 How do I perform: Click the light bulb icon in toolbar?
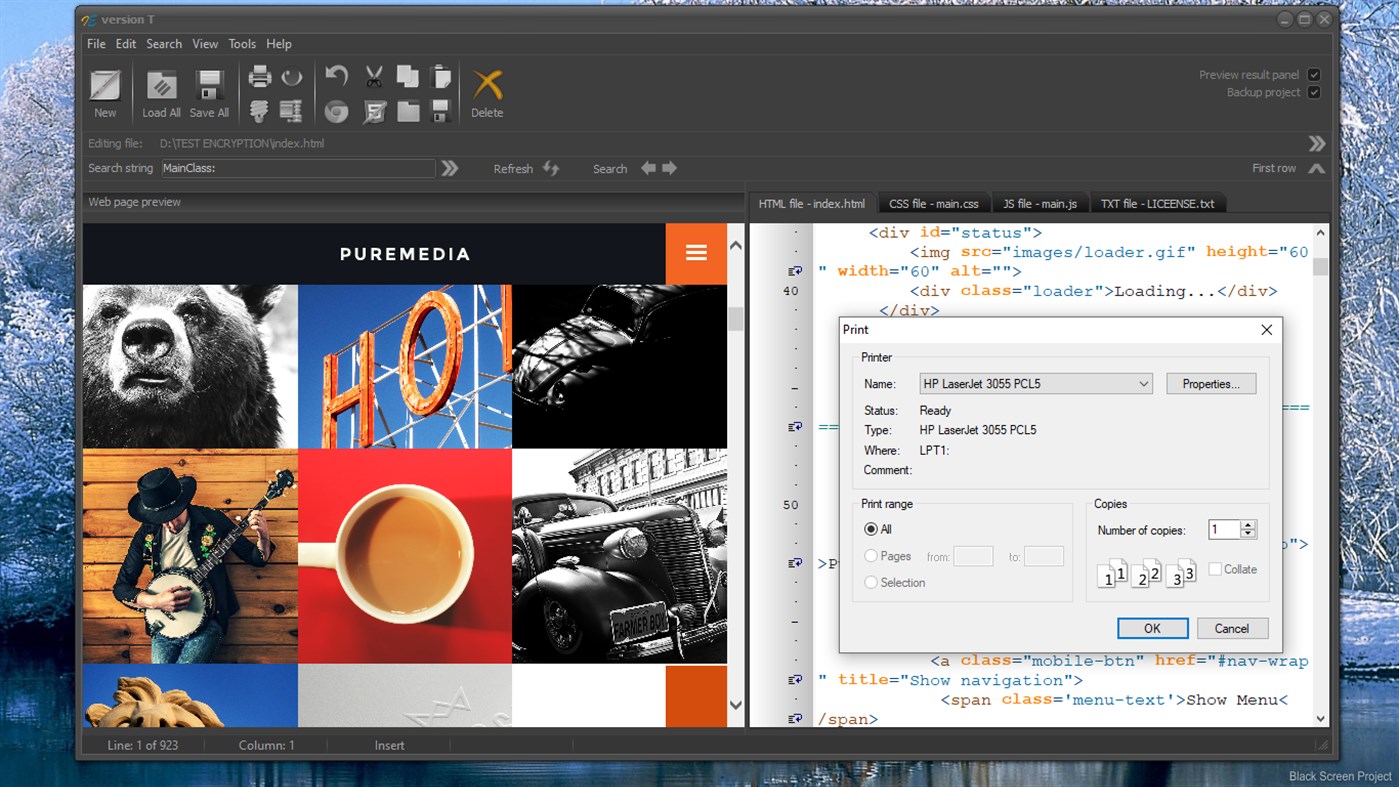[260, 111]
